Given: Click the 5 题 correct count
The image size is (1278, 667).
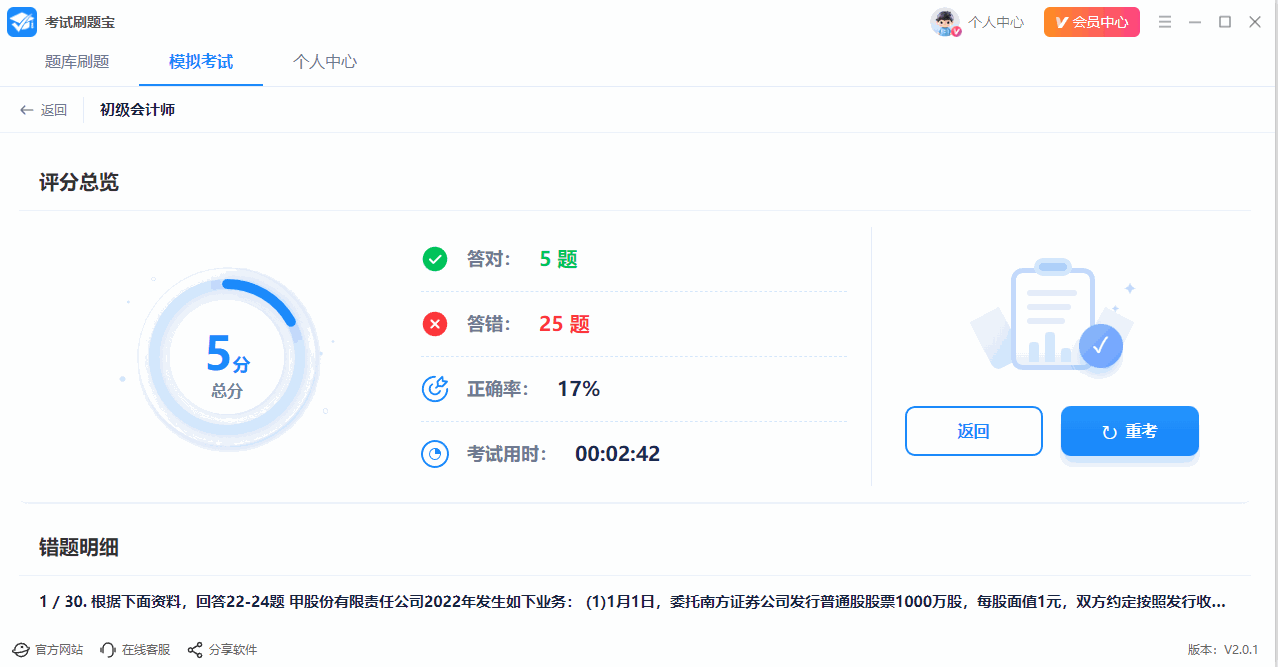Looking at the screenshot, I should [x=559, y=259].
